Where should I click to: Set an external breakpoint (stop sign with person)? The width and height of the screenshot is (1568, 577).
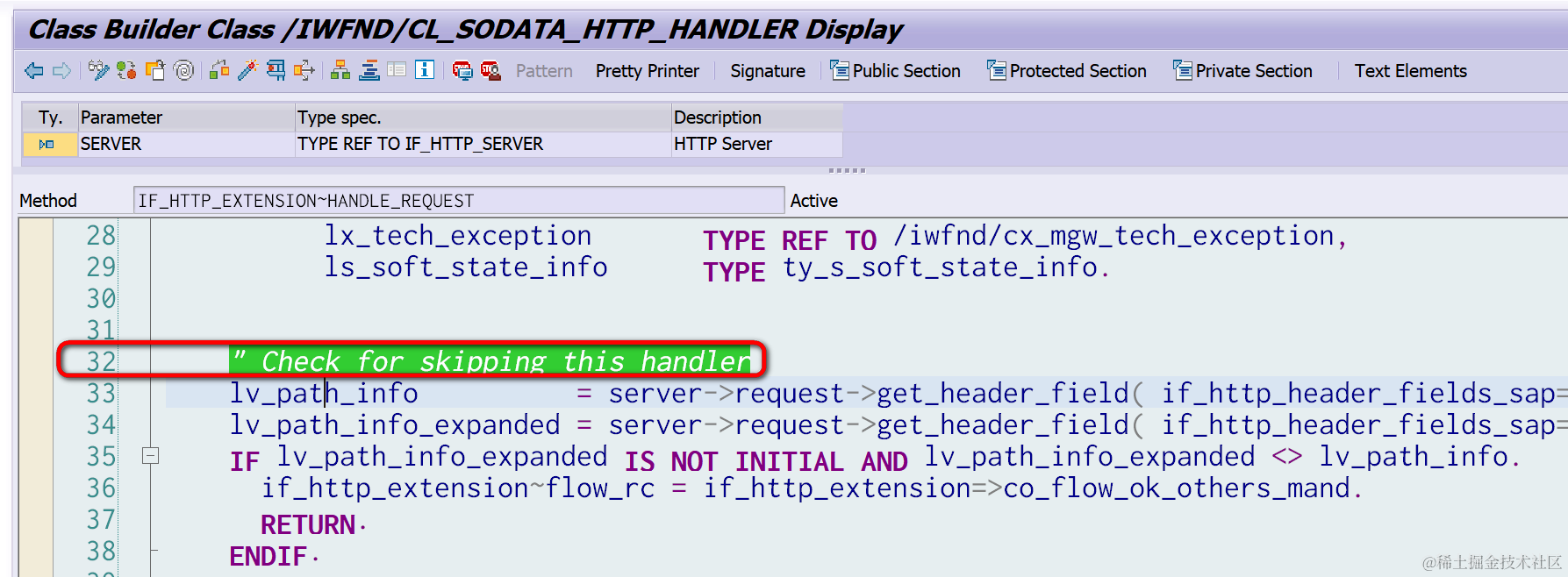tap(490, 71)
